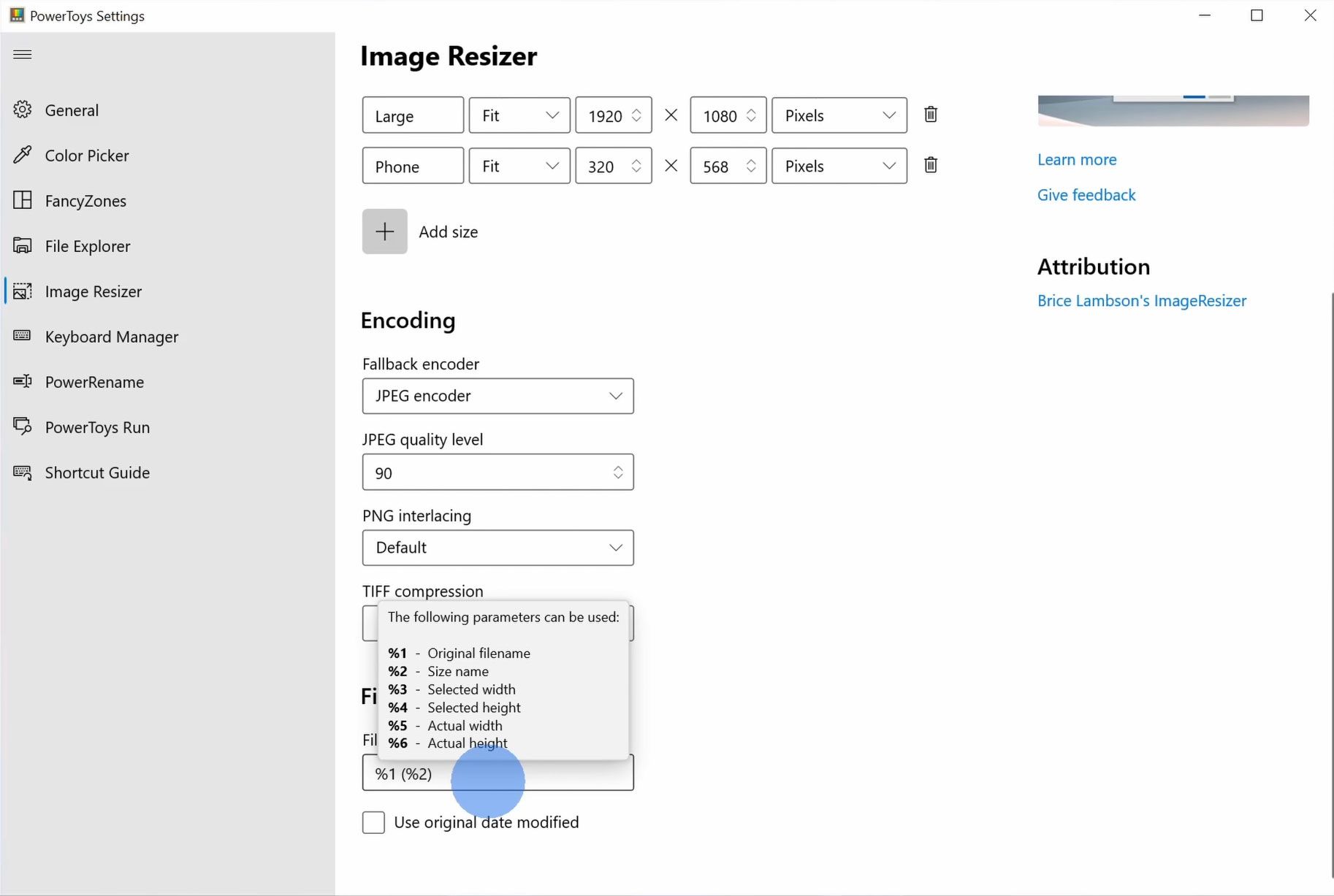Click the Large name field
Screen dimensions: 1334x896
point(413,115)
